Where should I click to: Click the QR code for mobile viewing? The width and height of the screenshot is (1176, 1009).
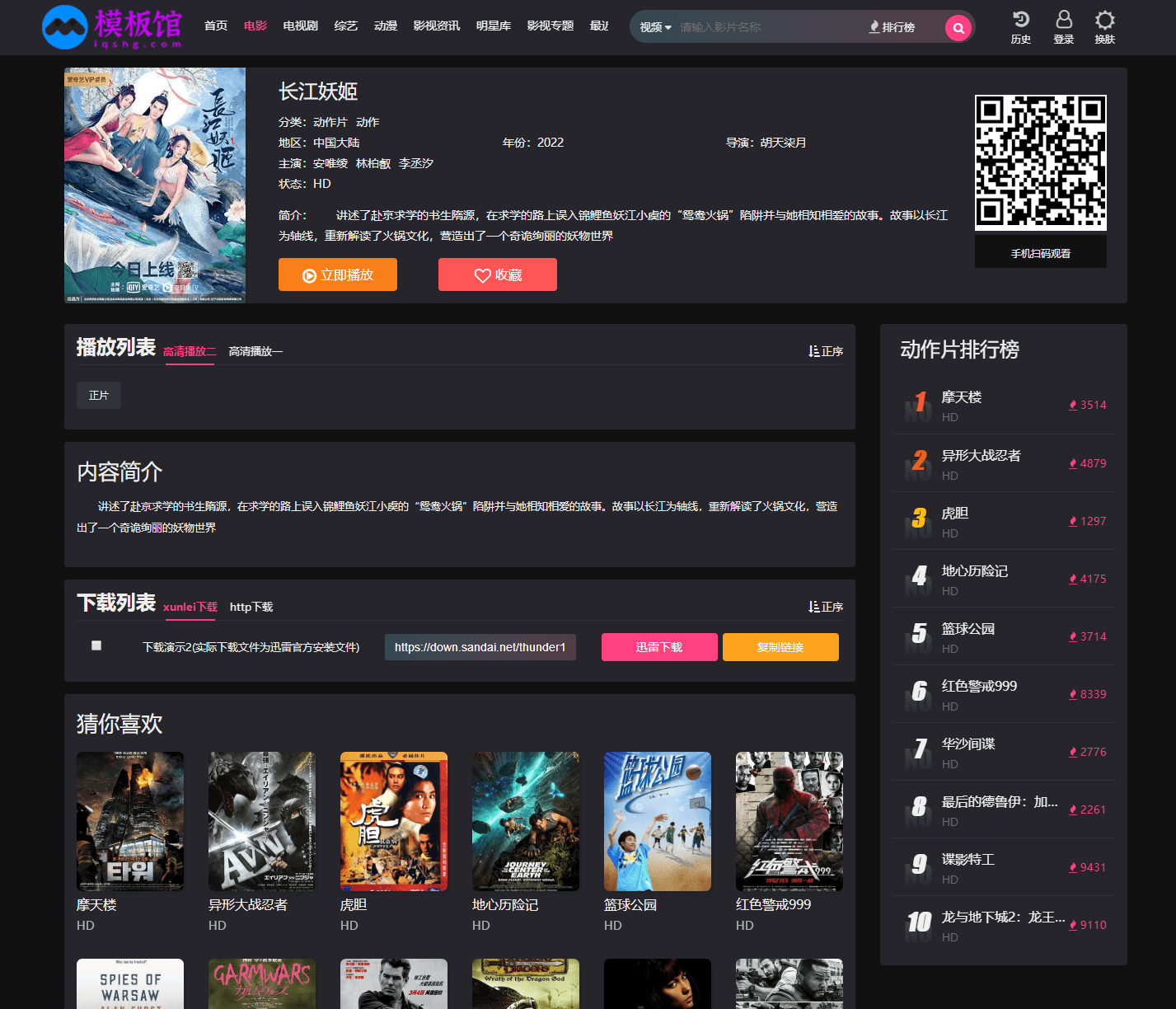click(1040, 162)
